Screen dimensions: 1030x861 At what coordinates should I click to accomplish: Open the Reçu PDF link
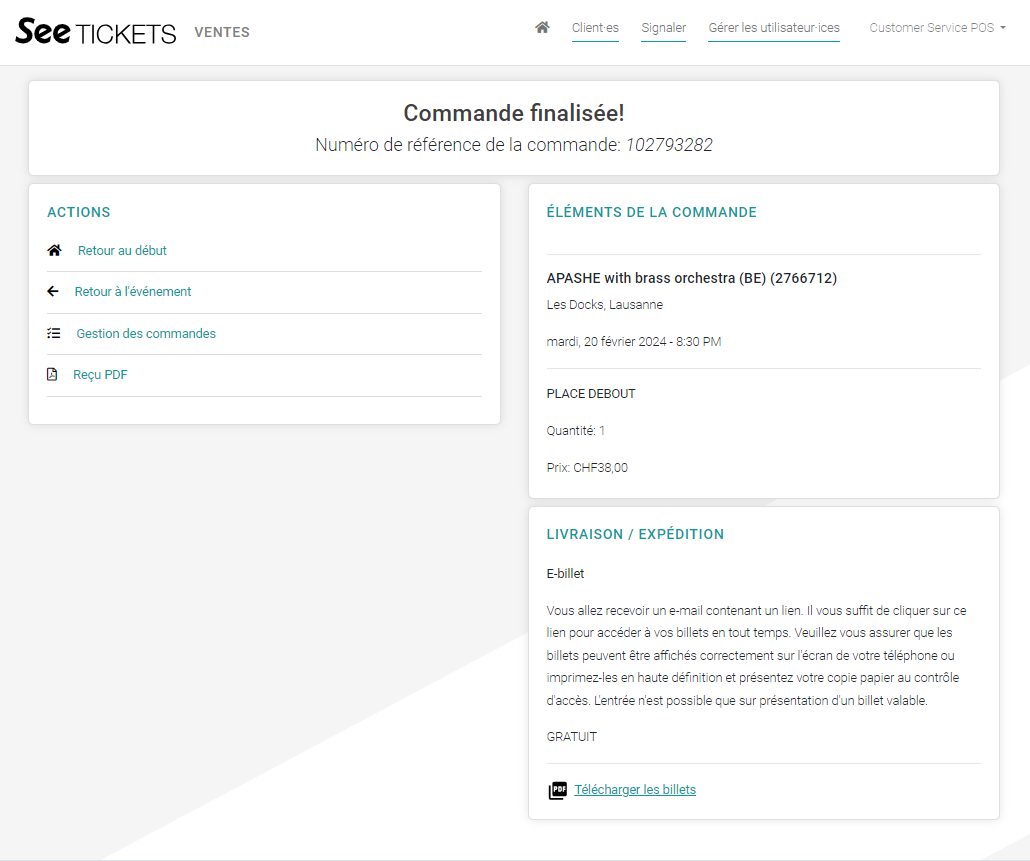coord(100,375)
